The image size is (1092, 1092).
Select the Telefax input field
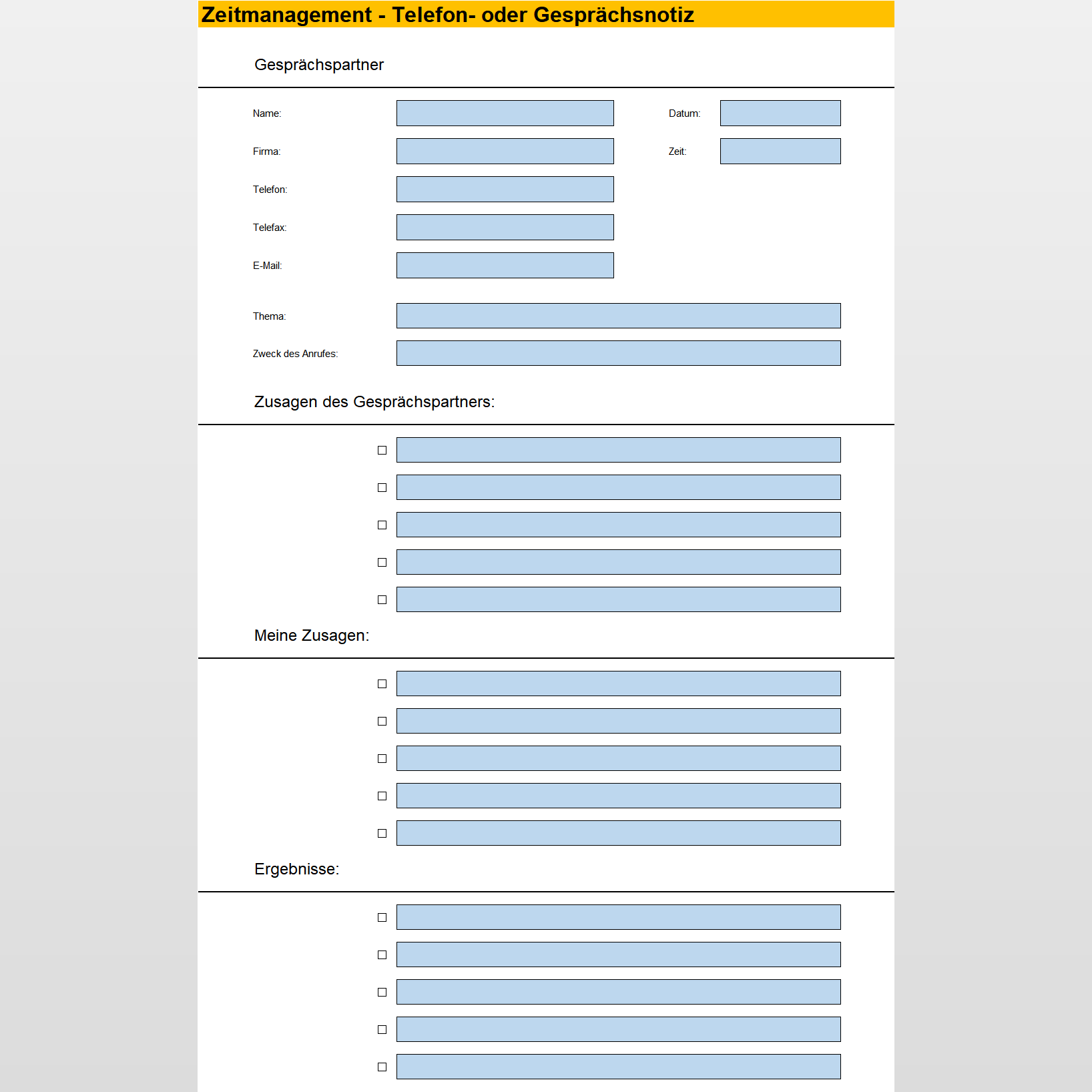(505, 228)
